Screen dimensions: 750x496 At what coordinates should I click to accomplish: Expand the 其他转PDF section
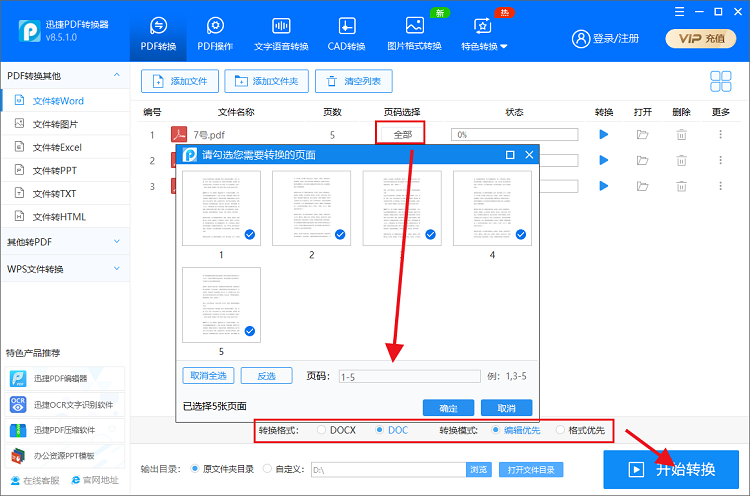tap(62, 242)
